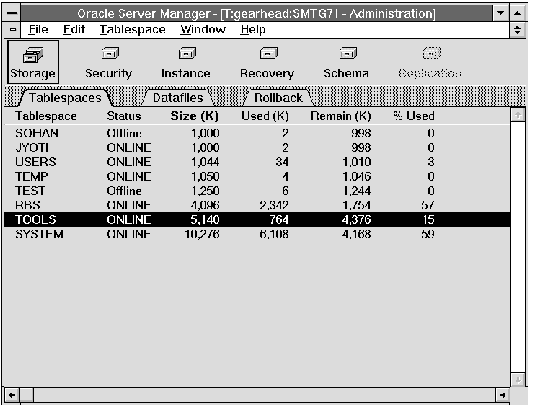
Task: Select the USERS tablespace row
Action: [x=257, y=162]
